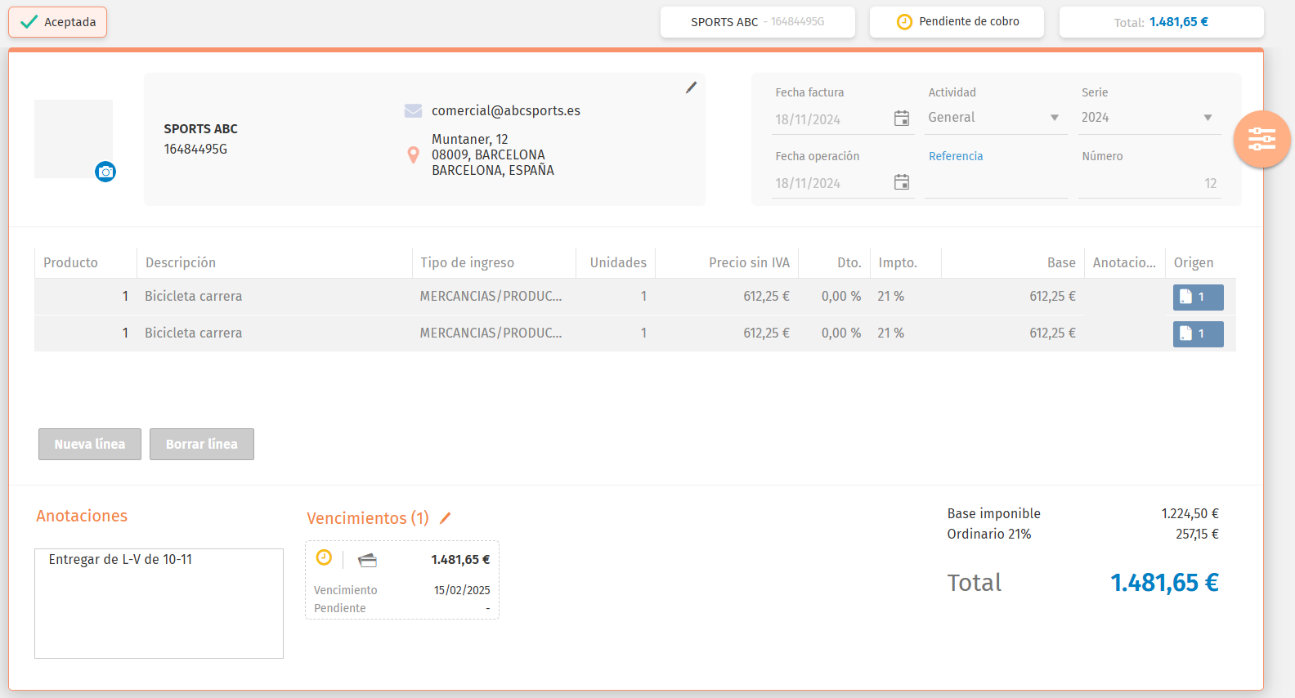Image resolution: width=1295 pixels, height=698 pixels.
Task: Click the clock icon in the Vencimientos card
Action: 324,558
